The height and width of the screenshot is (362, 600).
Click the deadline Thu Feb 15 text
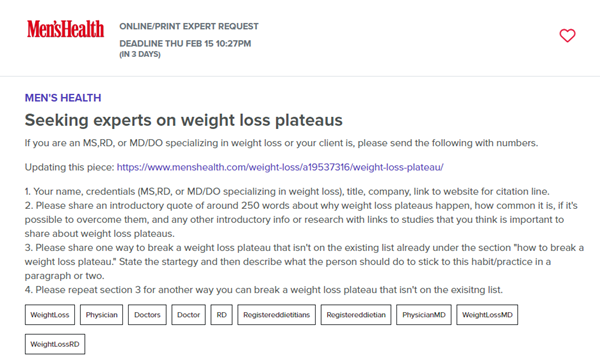(x=185, y=44)
